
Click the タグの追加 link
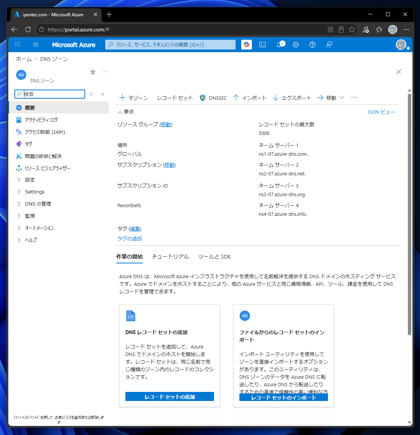(130, 239)
